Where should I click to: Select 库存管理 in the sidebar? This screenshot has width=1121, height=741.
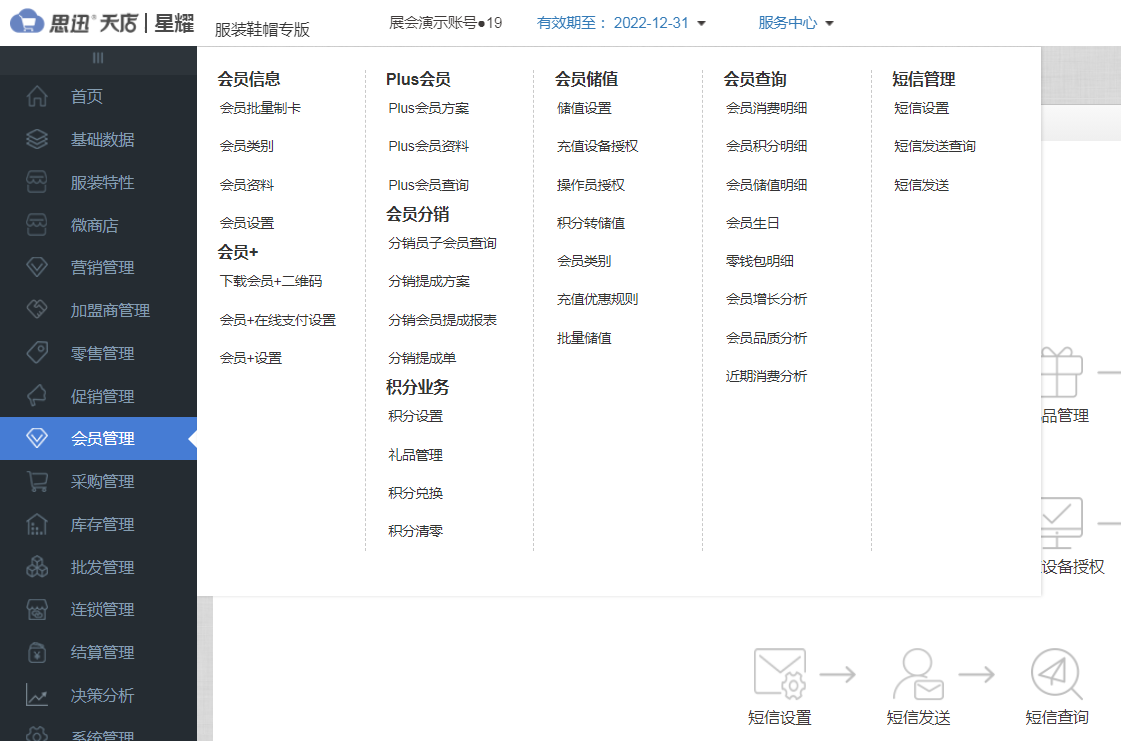point(100,524)
